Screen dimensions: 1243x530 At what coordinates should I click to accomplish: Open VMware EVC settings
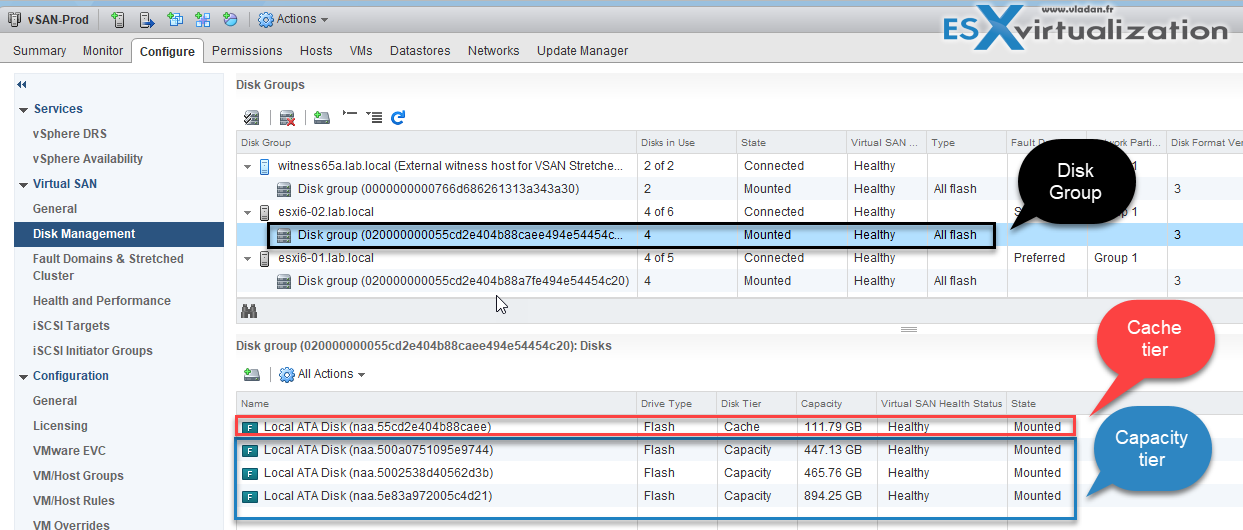69,451
